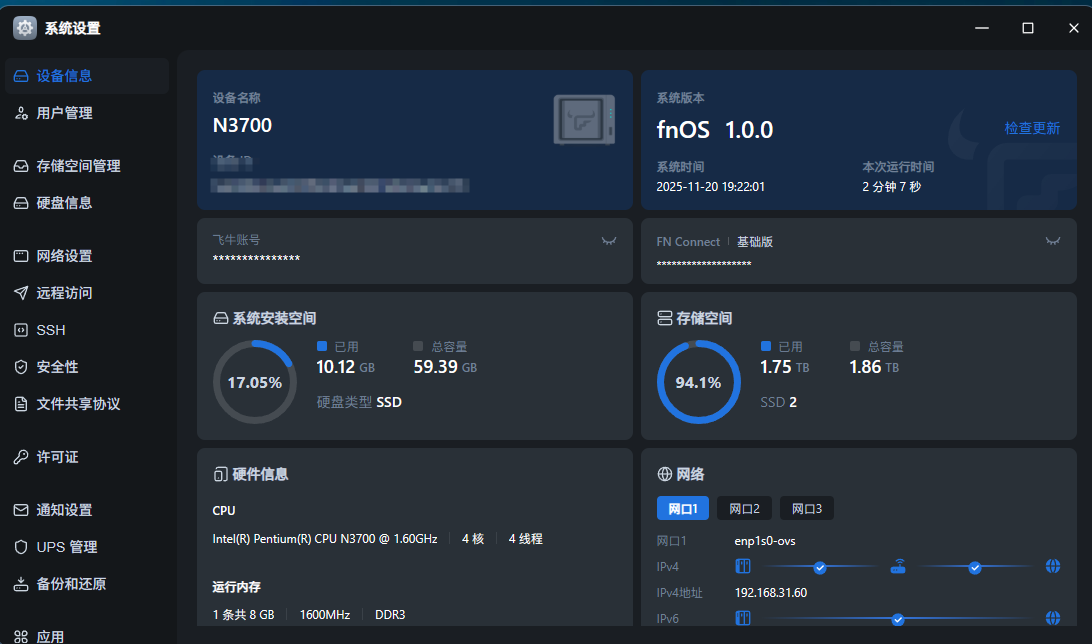Click the 用户管理 user icon
1092x644 pixels.
click(21, 113)
